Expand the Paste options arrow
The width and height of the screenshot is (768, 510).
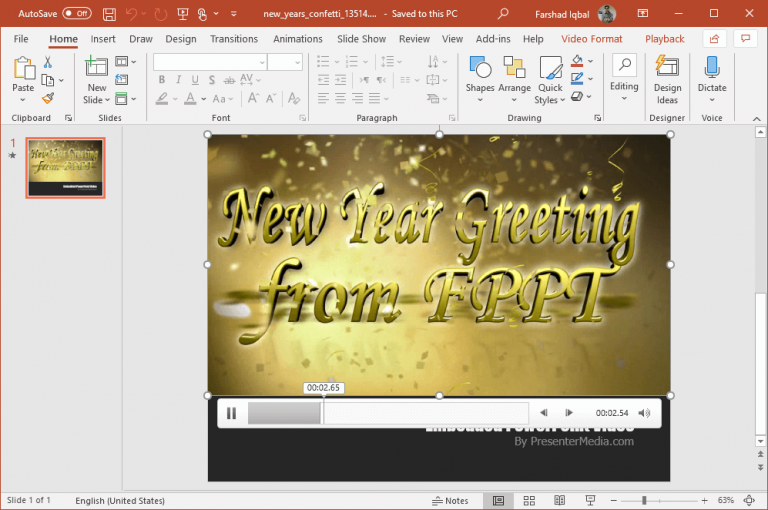tap(23, 100)
